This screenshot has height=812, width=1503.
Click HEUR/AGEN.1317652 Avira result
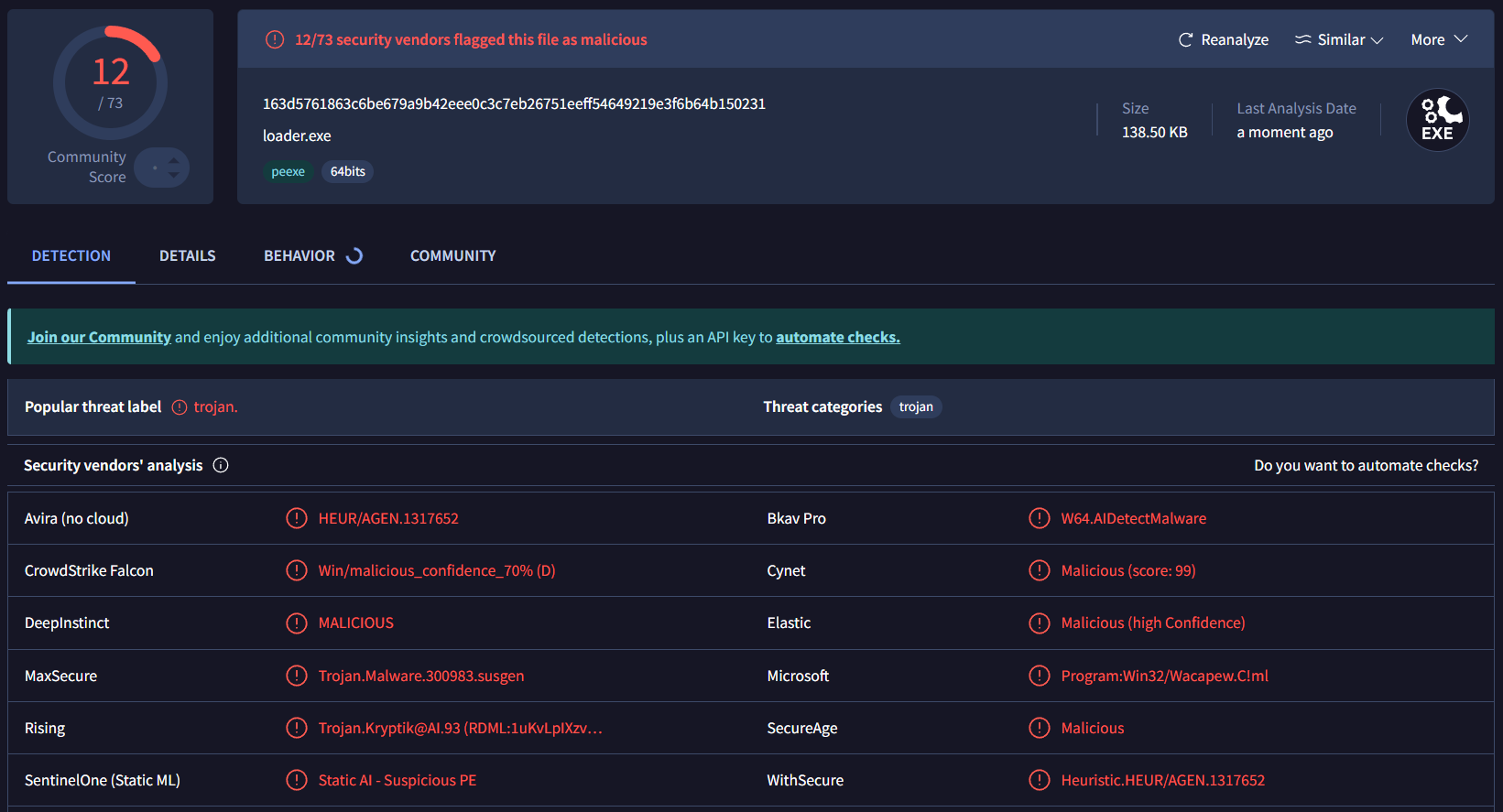388,518
